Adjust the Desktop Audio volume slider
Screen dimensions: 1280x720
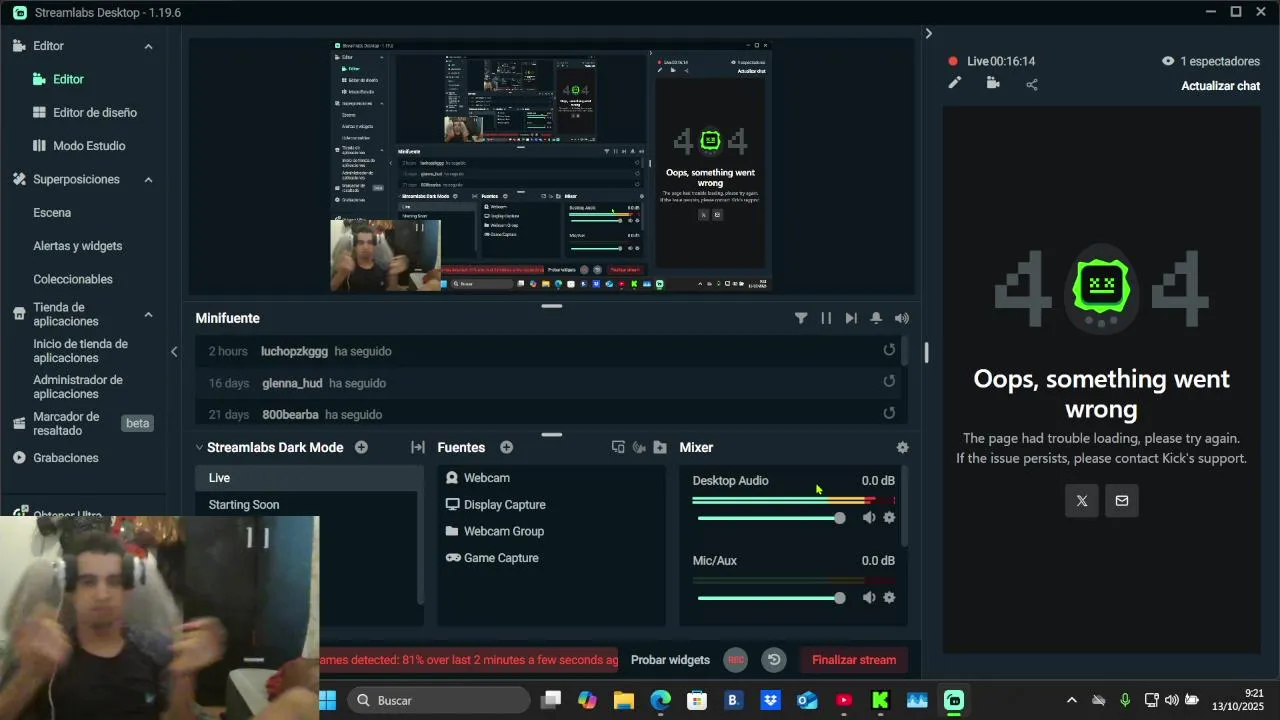tap(771, 518)
